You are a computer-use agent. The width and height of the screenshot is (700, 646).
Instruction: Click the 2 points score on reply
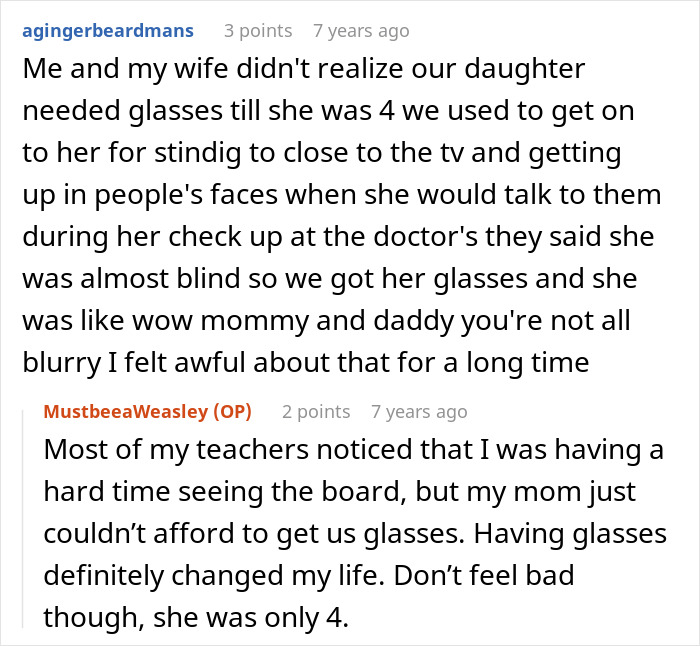tap(316, 412)
